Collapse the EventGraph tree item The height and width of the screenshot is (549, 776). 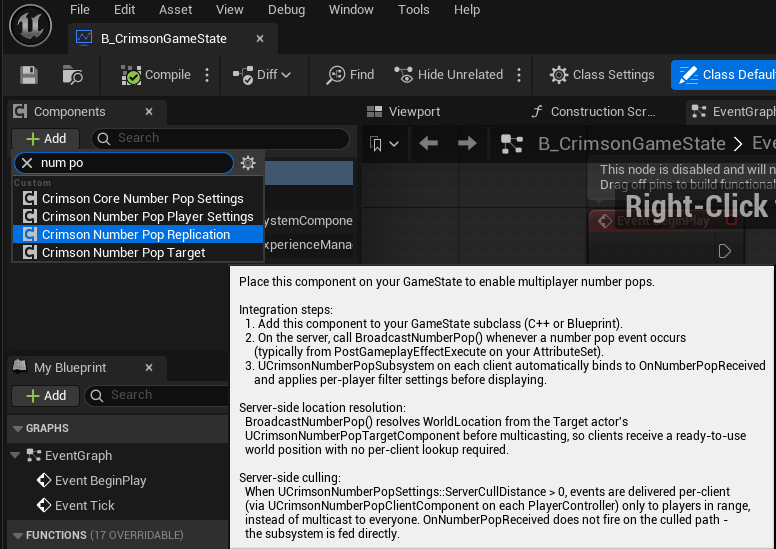click(x=15, y=455)
